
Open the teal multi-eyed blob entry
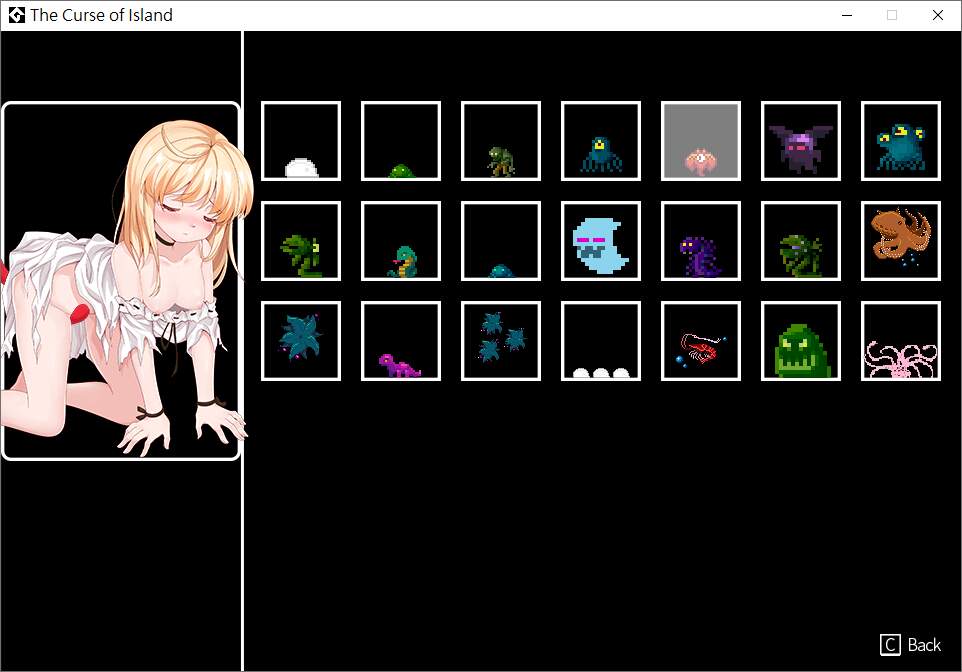click(901, 141)
